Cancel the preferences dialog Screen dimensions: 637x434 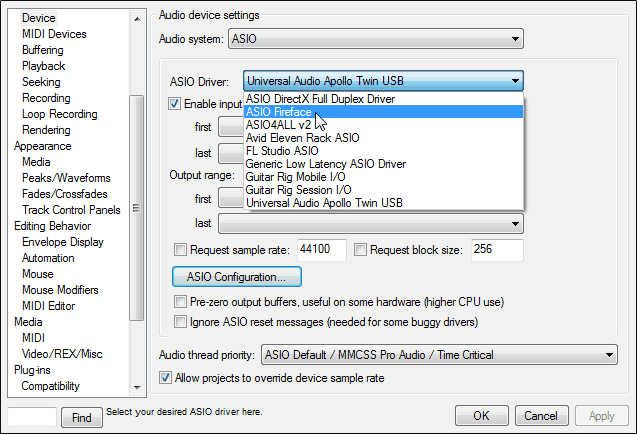542,416
